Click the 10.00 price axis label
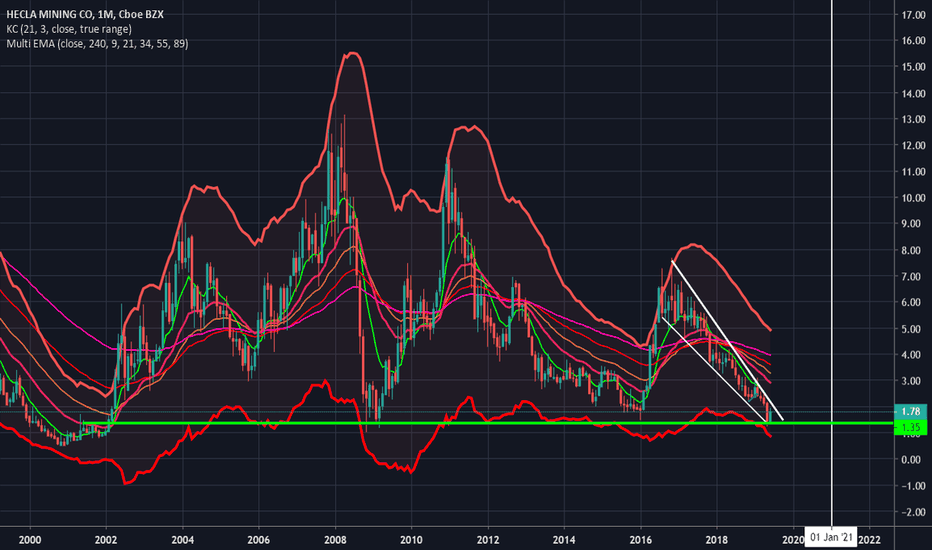Viewport: 932px width, 550px height. [913, 198]
